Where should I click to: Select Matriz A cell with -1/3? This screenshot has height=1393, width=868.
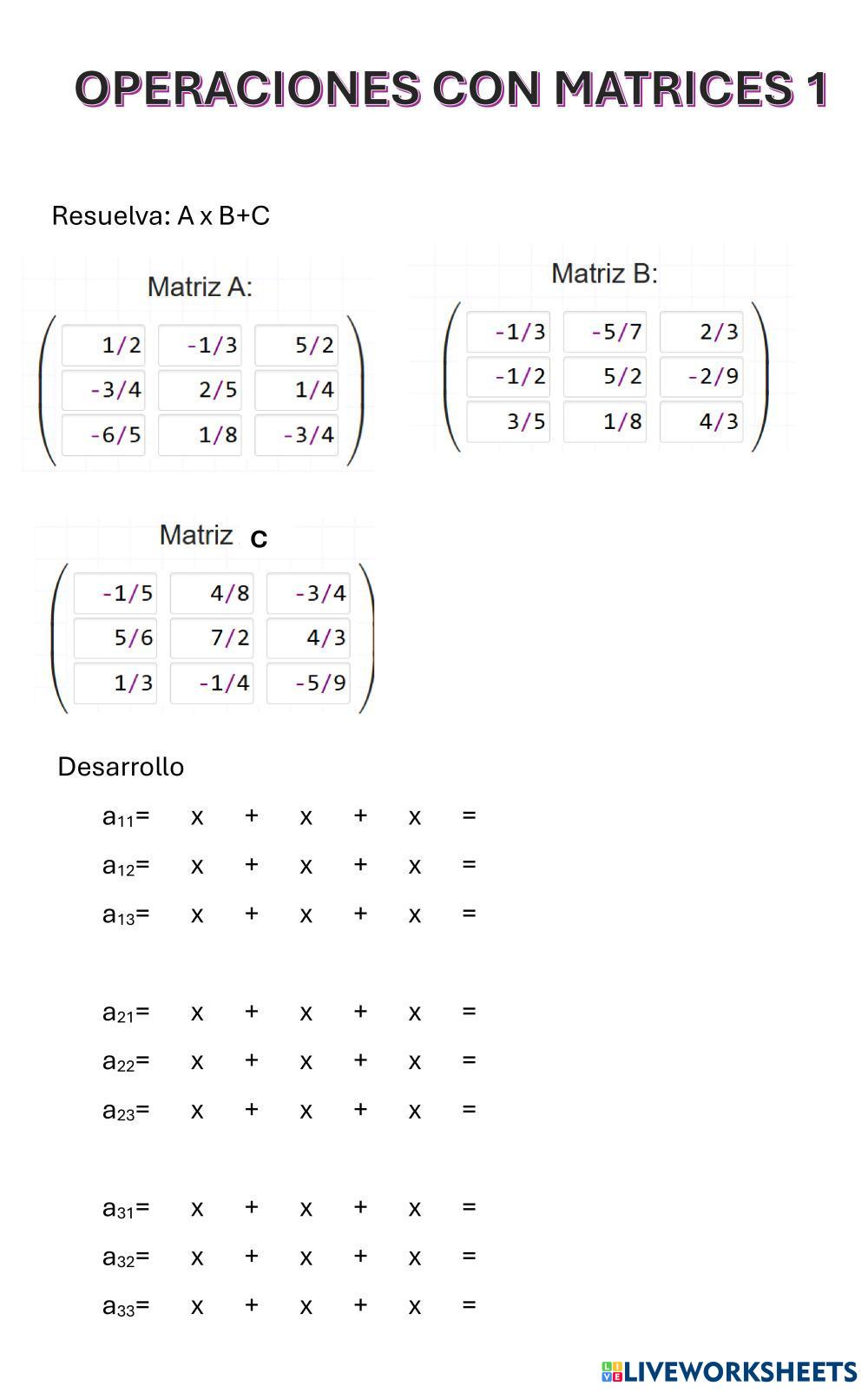200,346
